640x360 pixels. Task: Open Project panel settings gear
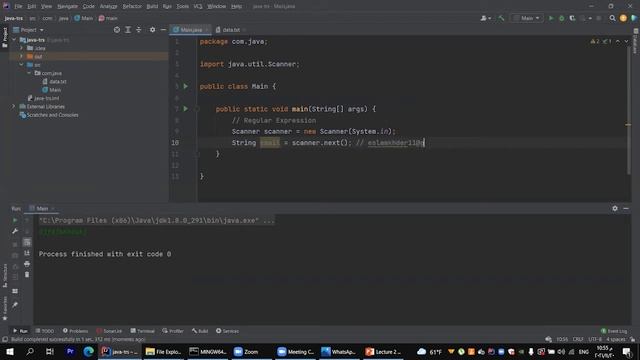click(x=152, y=30)
